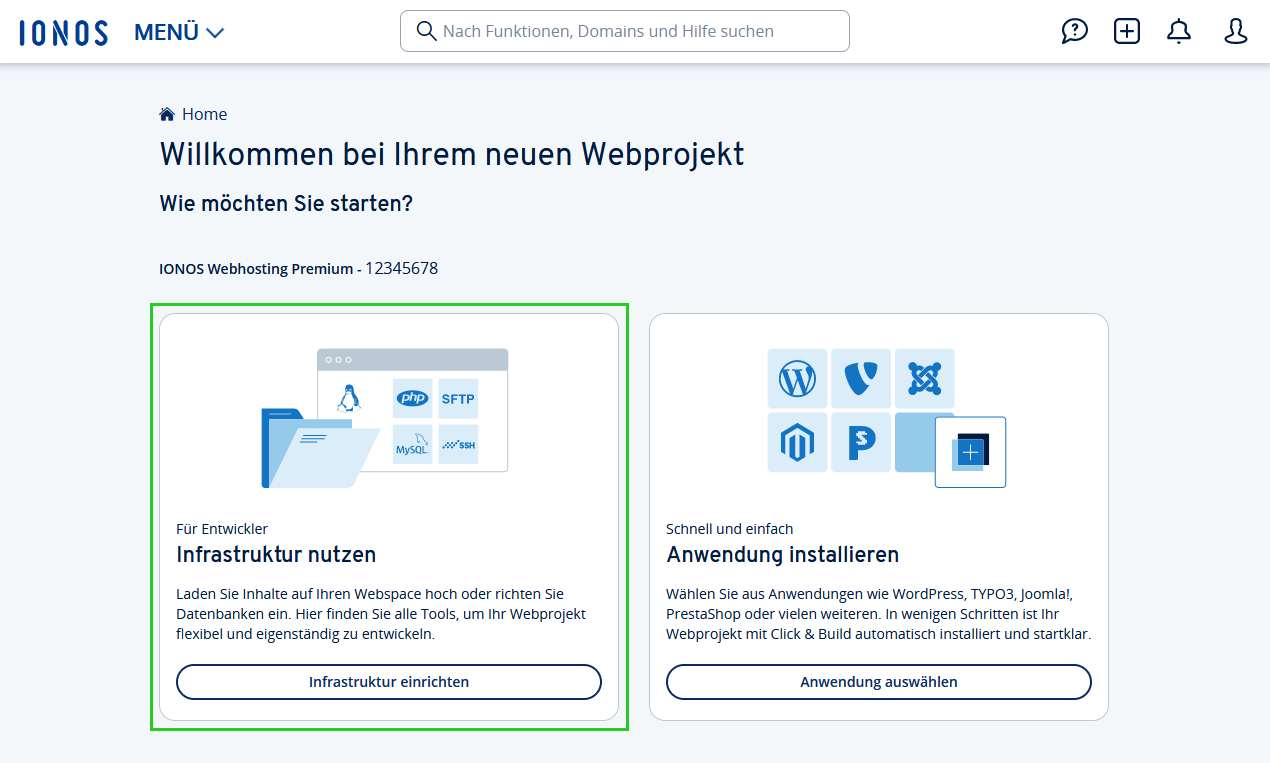
Task: Open the notifications bell
Action: point(1179,31)
